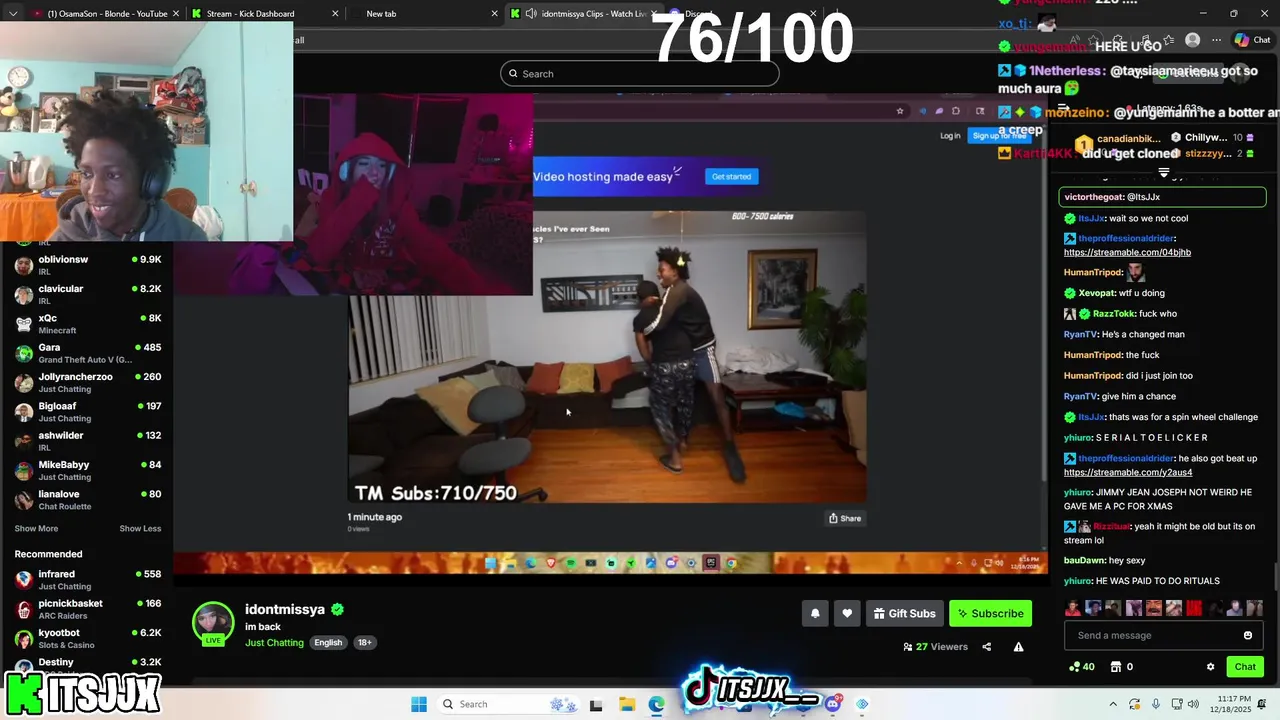Screen dimensions: 1280x720
Task: Collapse following list with Show Less
Action: point(140,528)
